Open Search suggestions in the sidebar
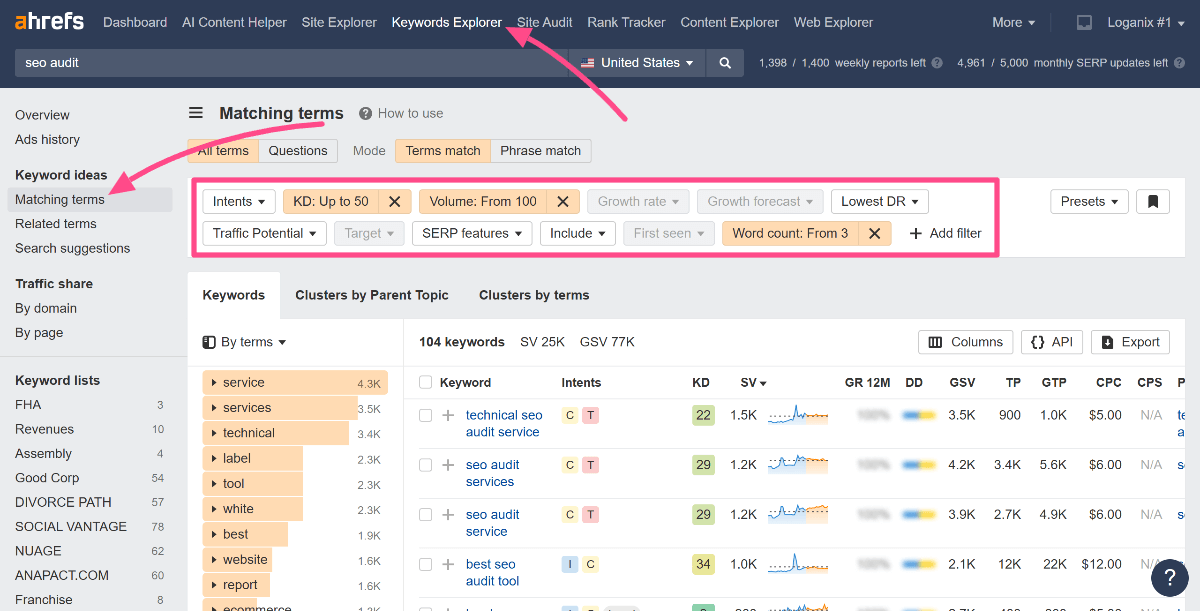1200x611 pixels. pos(73,248)
